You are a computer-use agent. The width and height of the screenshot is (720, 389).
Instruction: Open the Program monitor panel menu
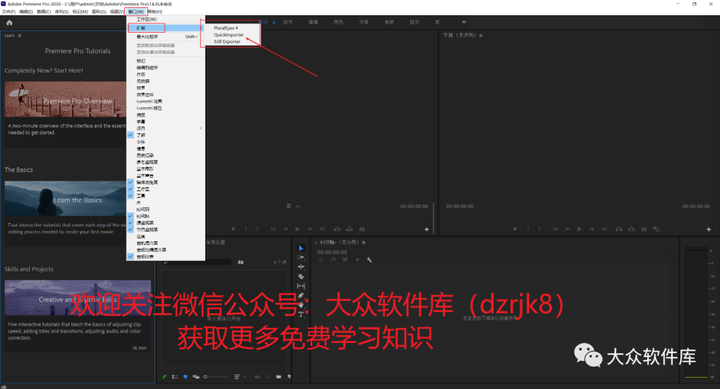pyautogui.click(x=481, y=35)
